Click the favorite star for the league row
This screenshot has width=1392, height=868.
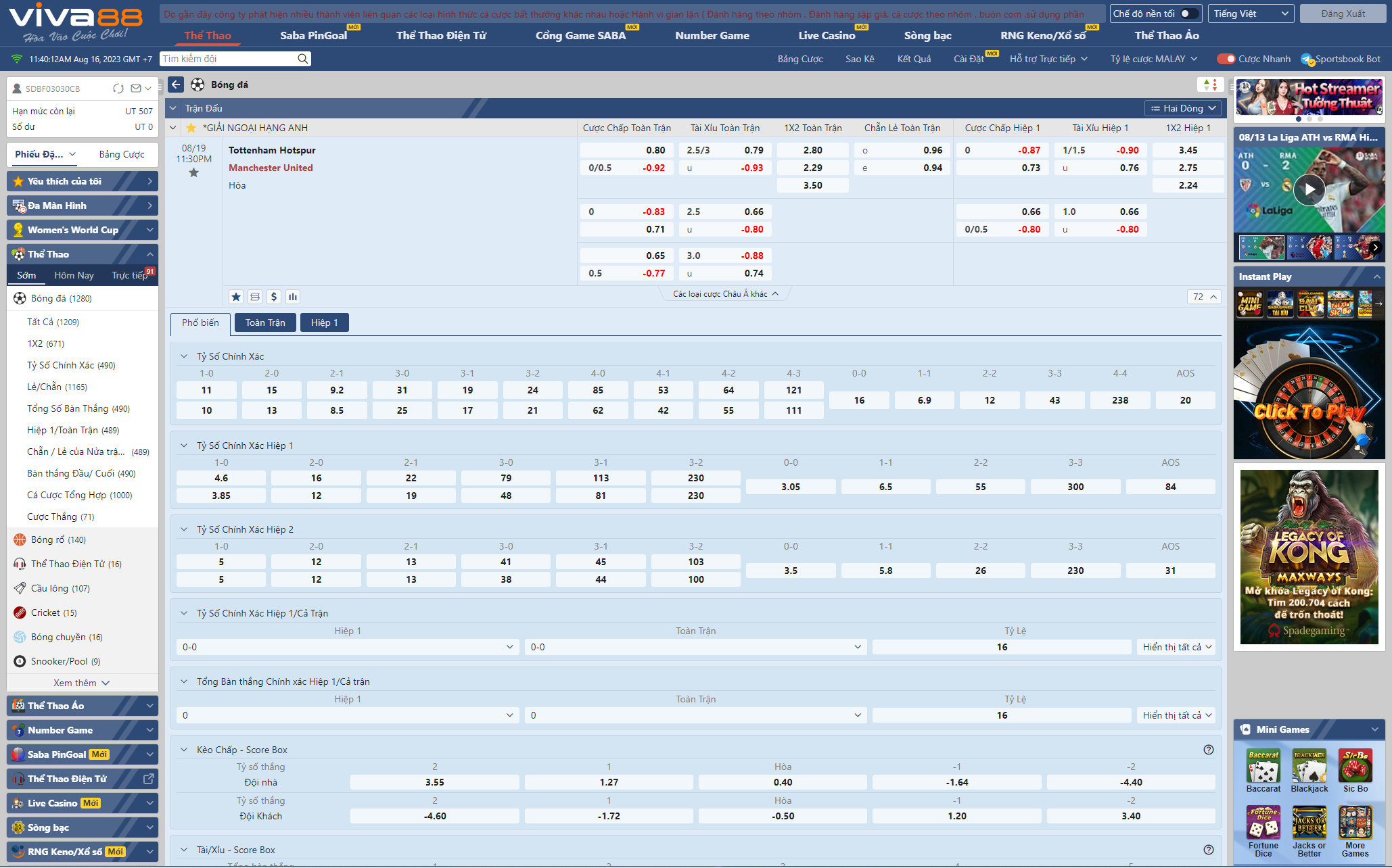(x=191, y=128)
